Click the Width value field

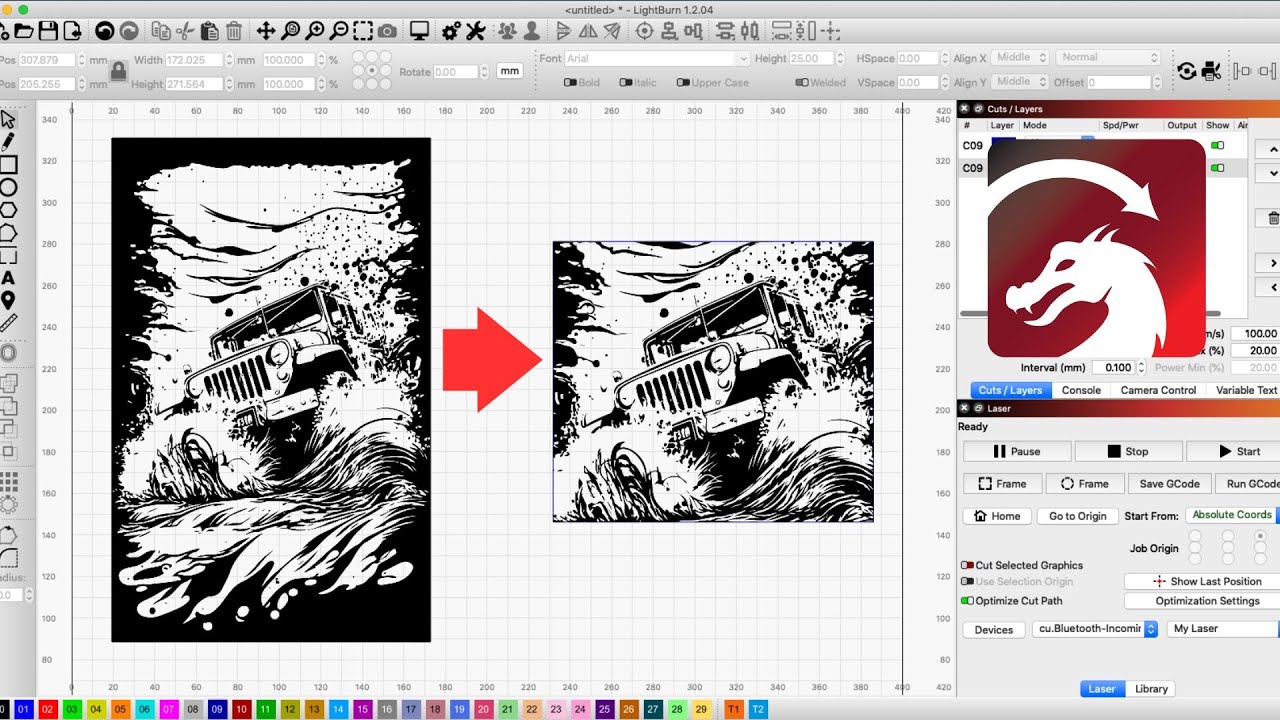[194, 60]
